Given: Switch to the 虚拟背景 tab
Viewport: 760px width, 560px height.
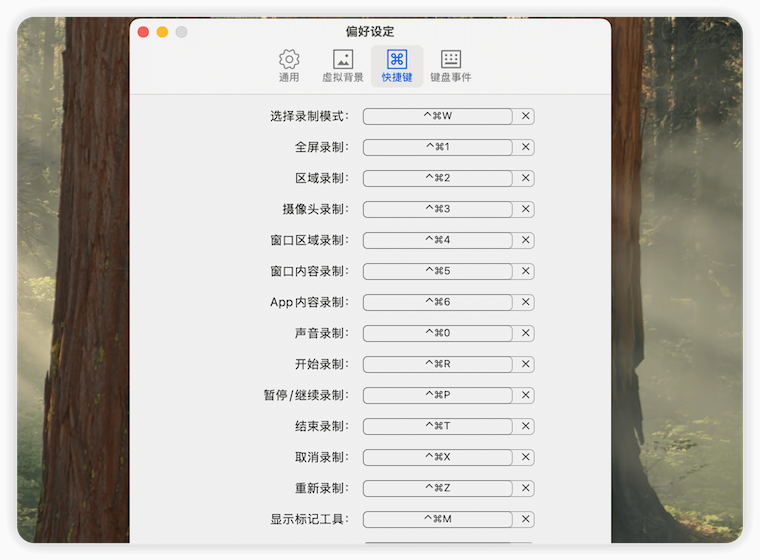Looking at the screenshot, I should coord(342,66).
